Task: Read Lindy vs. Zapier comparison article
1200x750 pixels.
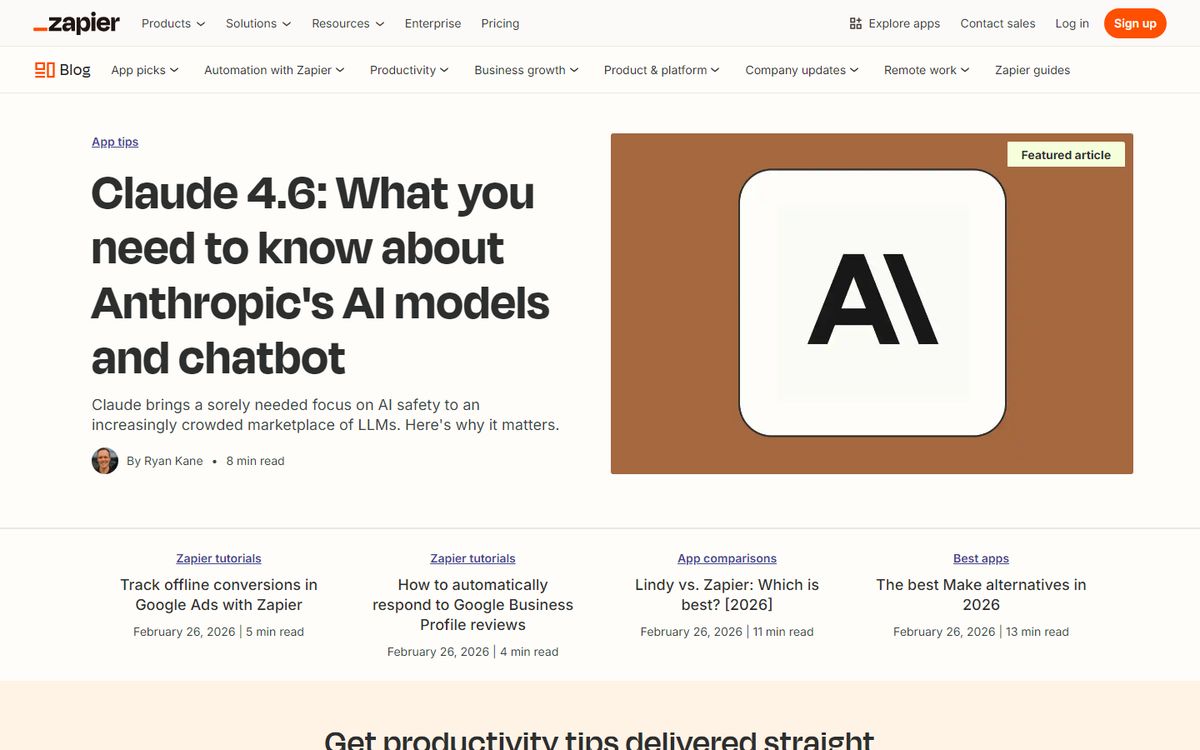Action: (x=727, y=594)
